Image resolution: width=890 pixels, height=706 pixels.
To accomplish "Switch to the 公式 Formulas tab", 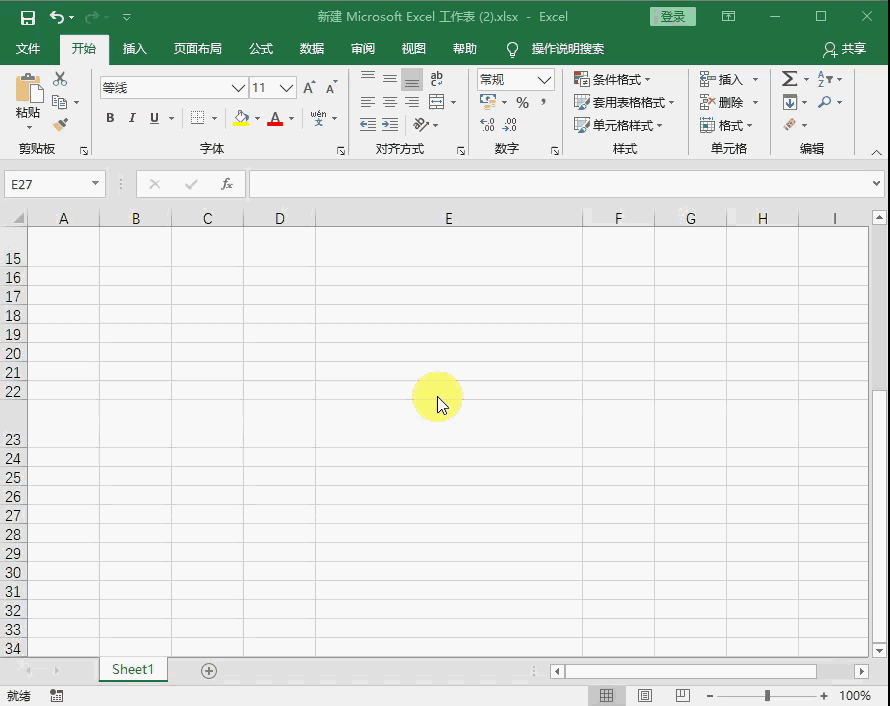I will (x=261, y=49).
